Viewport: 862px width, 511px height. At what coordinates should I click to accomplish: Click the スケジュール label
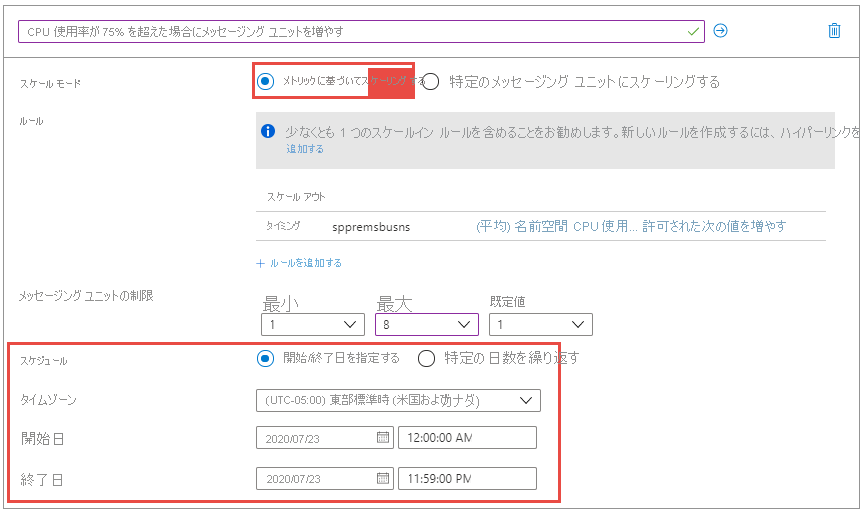coord(43,361)
